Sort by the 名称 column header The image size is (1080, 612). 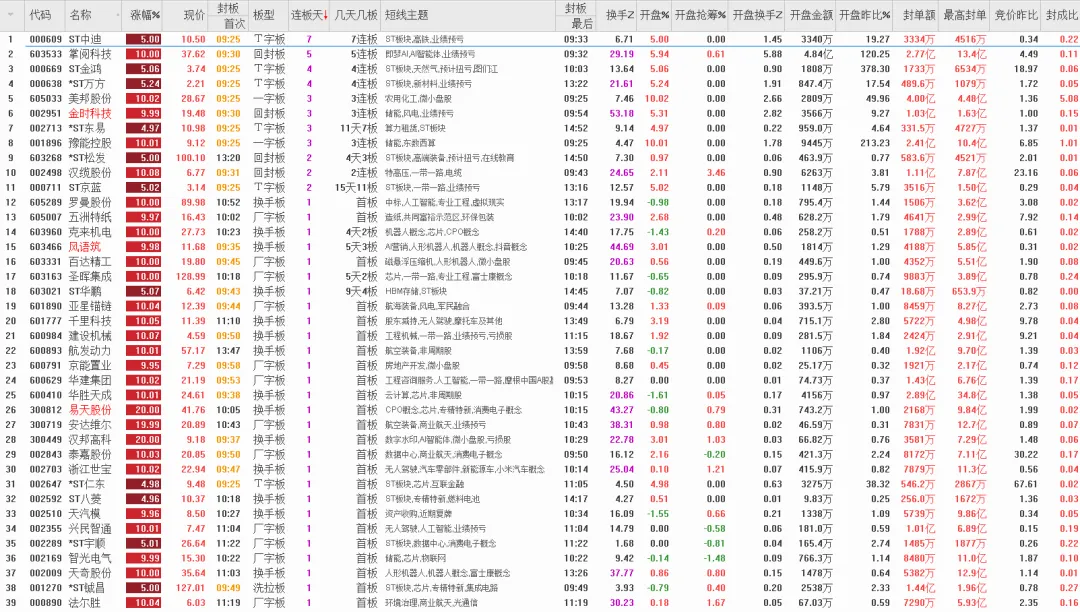tap(80, 14)
